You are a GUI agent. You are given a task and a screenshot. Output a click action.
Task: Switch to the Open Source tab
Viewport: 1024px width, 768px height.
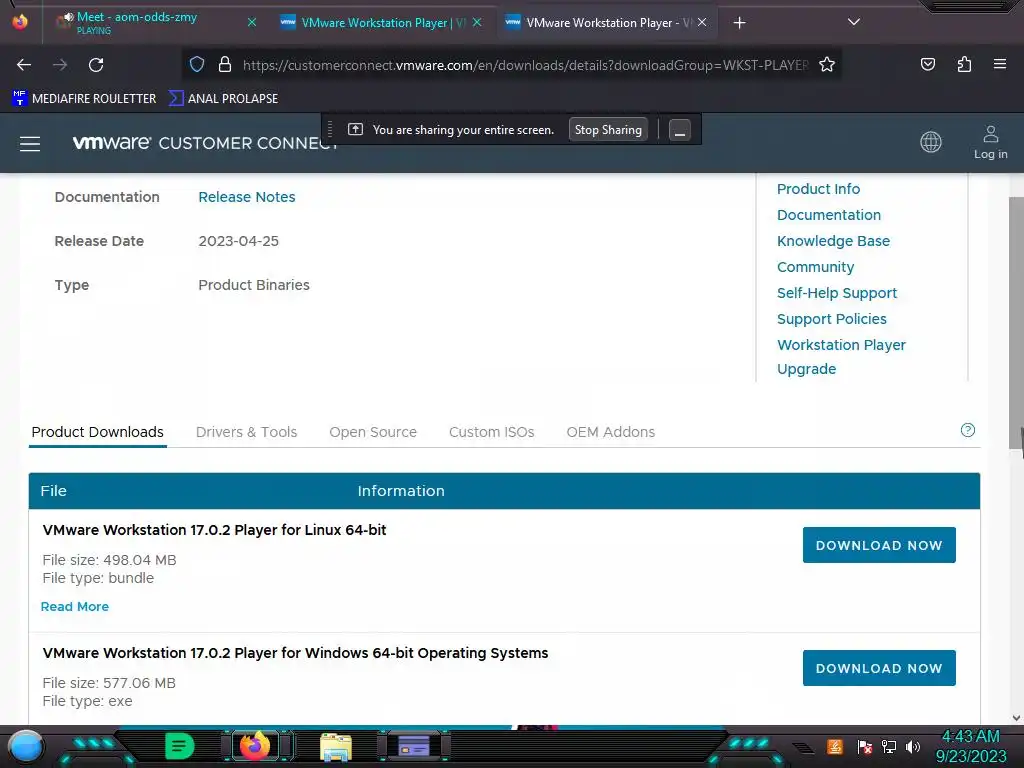point(373,432)
